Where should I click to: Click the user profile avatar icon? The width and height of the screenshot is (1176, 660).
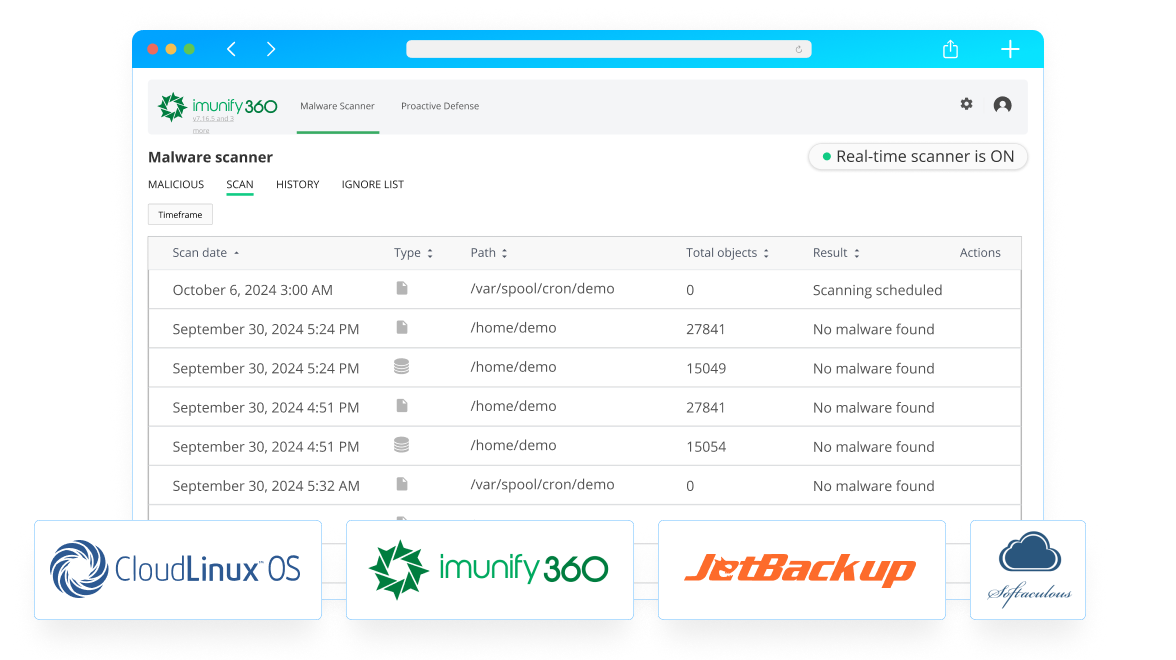(x=1002, y=105)
